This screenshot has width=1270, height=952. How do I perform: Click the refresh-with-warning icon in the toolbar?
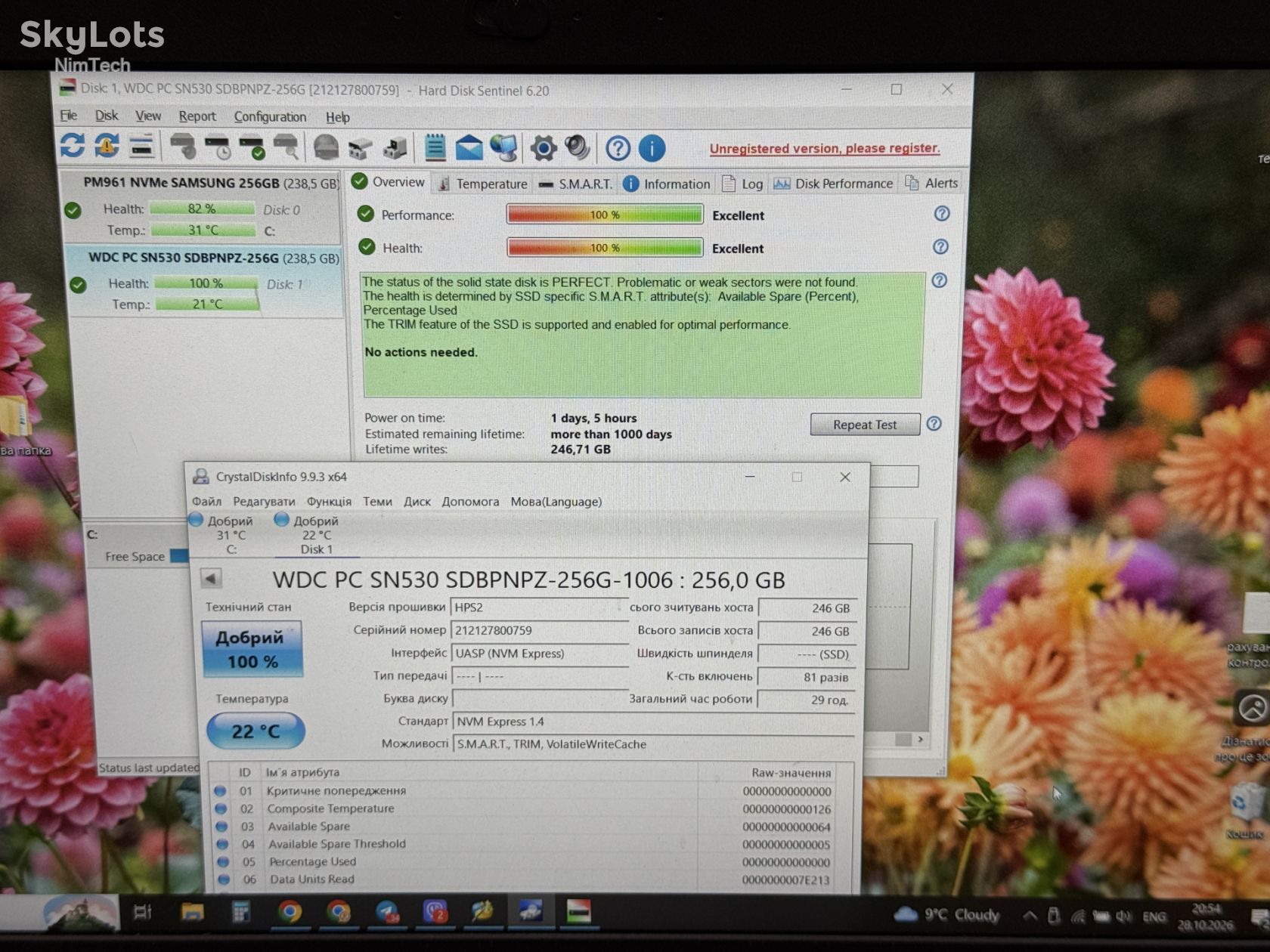click(107, 145)
